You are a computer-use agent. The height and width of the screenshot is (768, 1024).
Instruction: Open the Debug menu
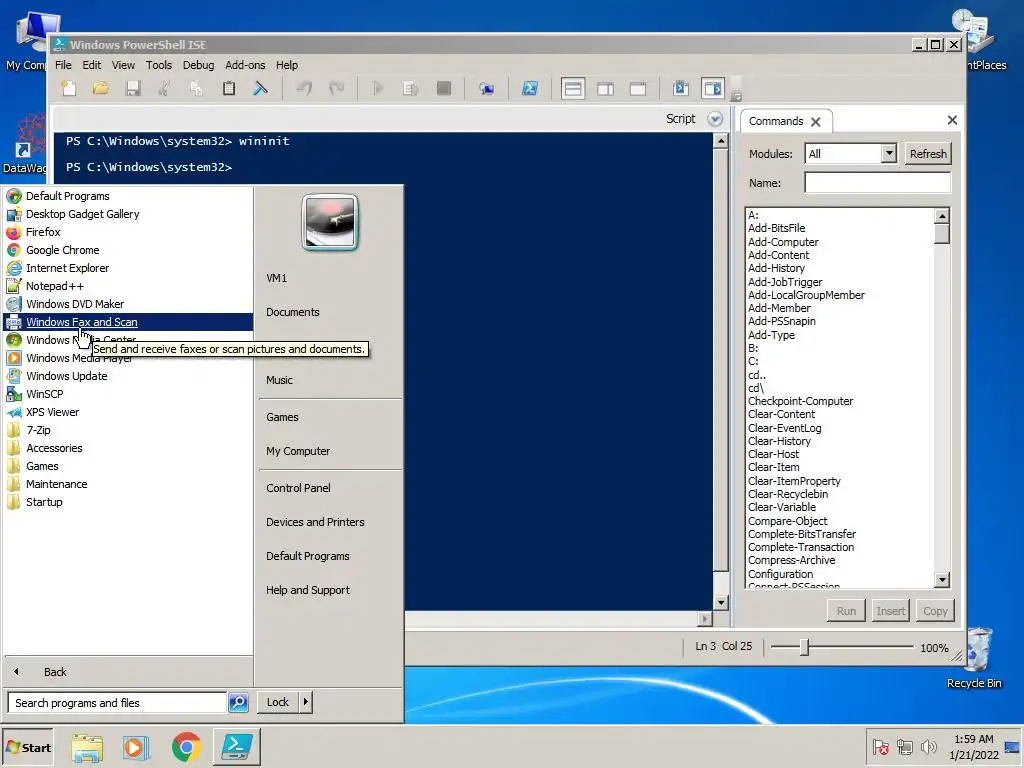199,65
